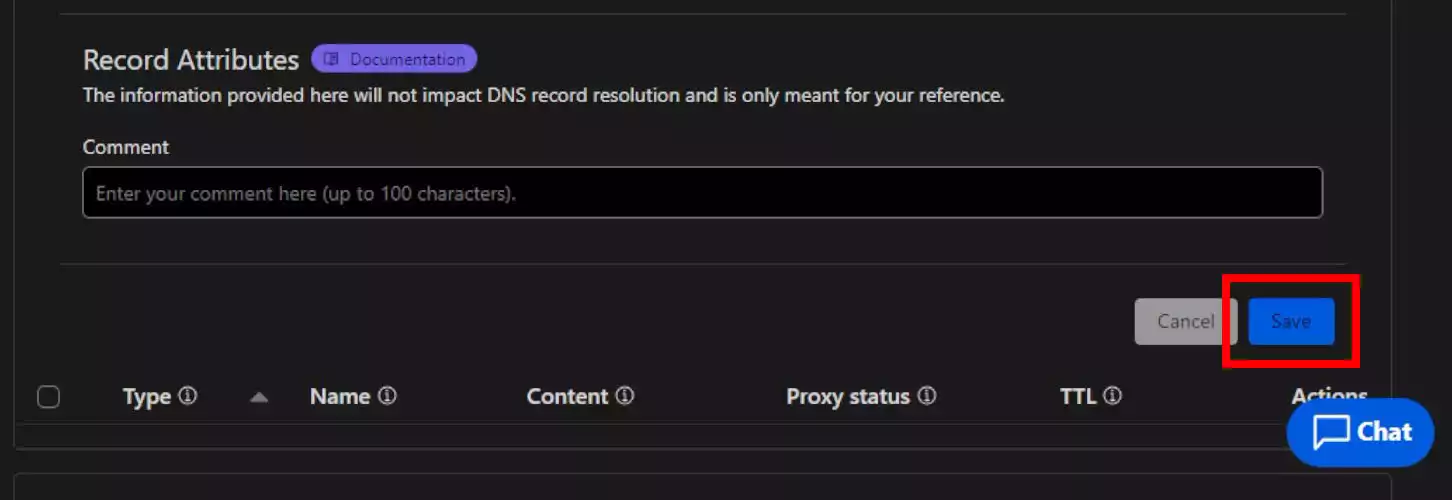
Task: Click the Cancel button
Action: 1185,321
